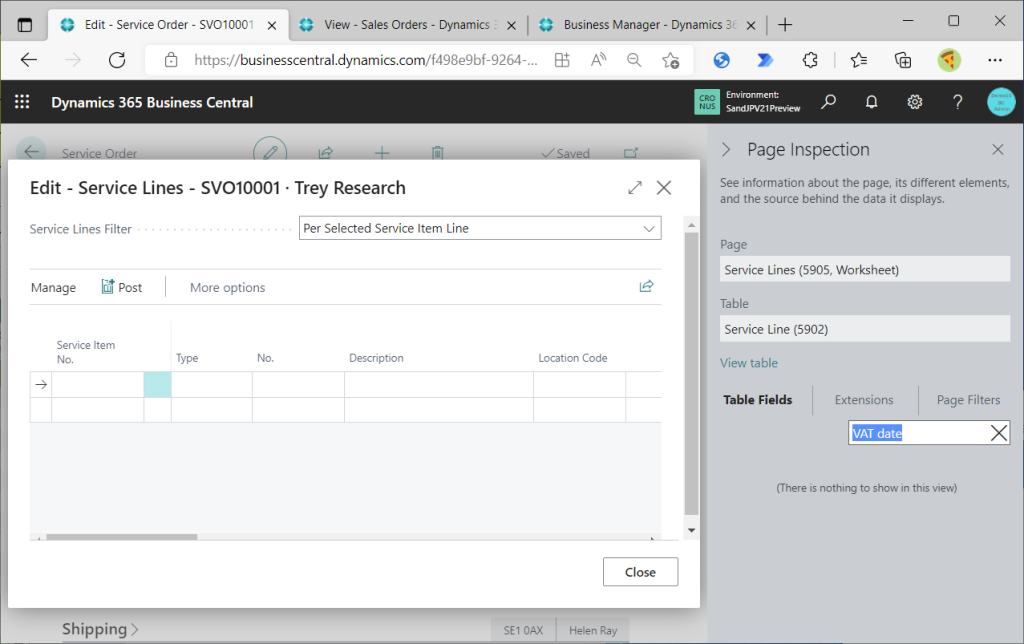The height and width of the screenshot is (644, 1024).
Task: Open browser Collections icon
Action: [903, 60]
